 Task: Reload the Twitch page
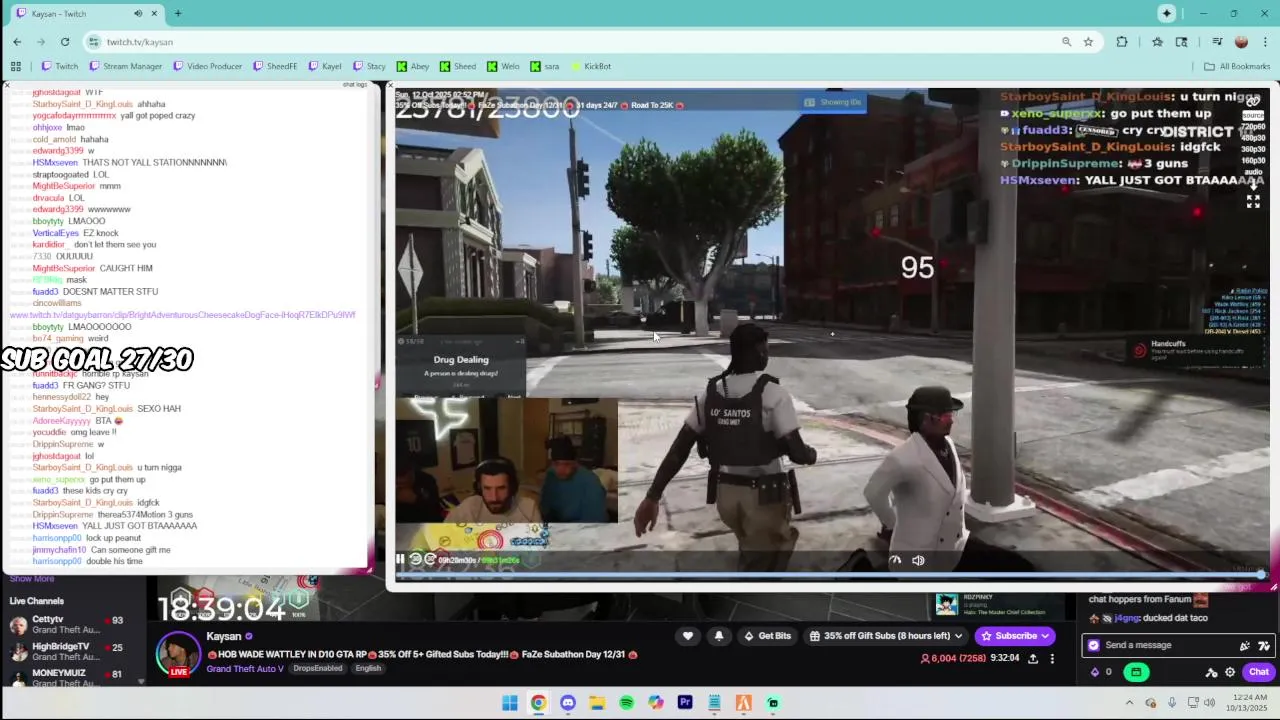coord(65,42)
